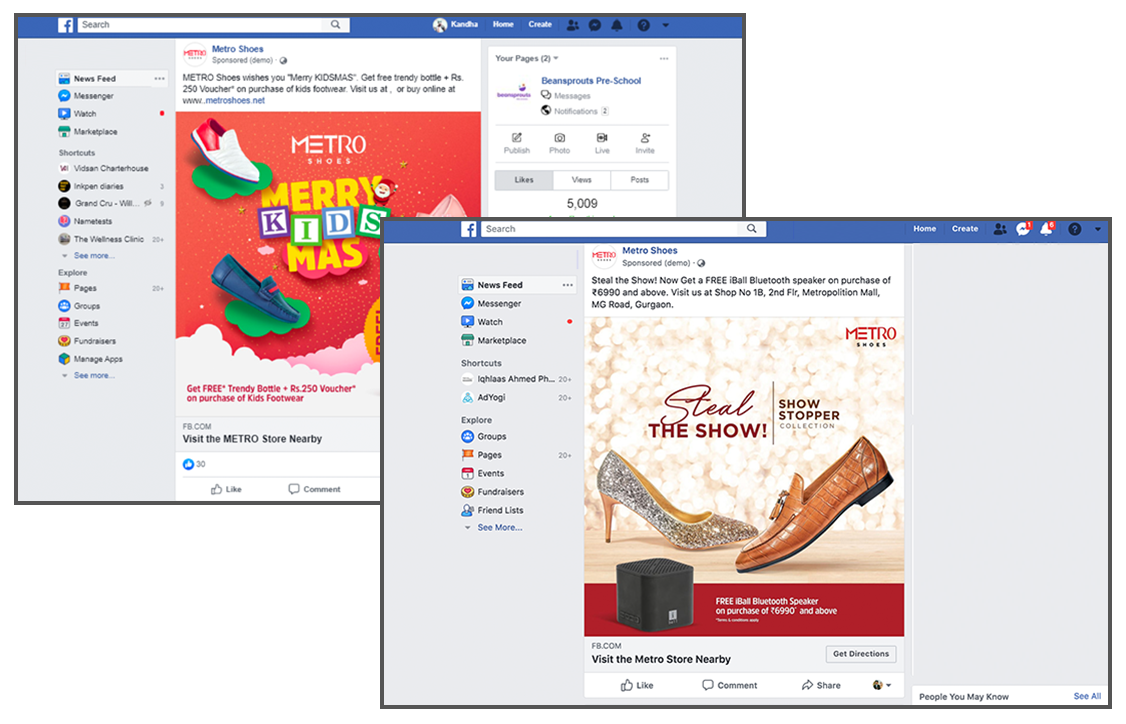Click the search magnifier in Steal the Show window
Image resolution: width=1126 pixels, height=724 pixels.
(x=751, y=228)
